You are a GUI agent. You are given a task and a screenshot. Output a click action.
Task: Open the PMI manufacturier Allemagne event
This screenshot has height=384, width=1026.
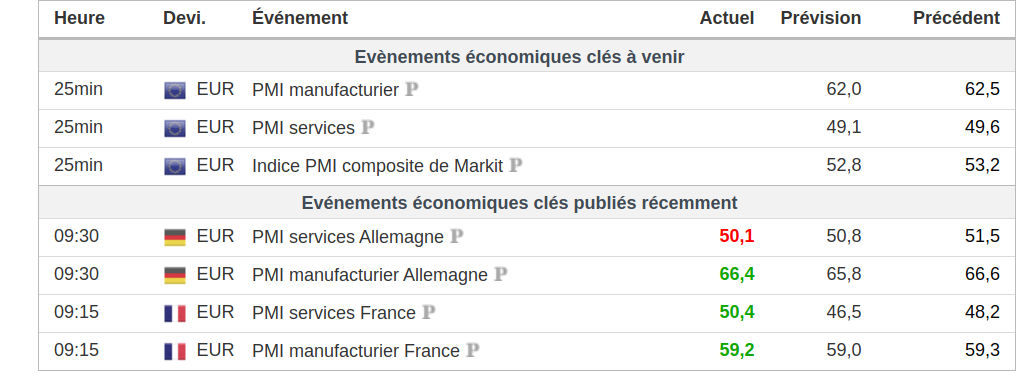point(370,275)
